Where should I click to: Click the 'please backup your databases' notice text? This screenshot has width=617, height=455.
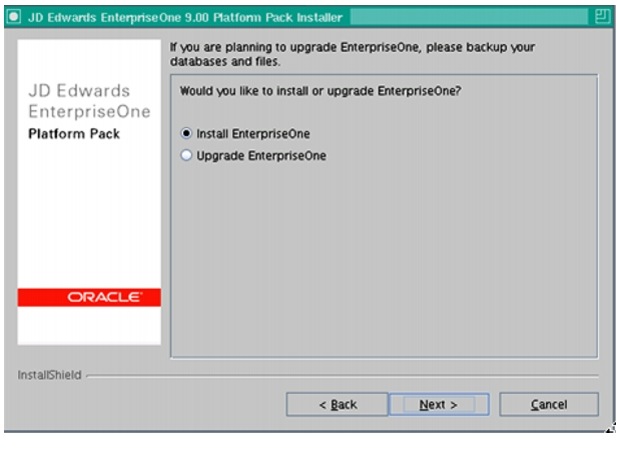click(352, 54)
